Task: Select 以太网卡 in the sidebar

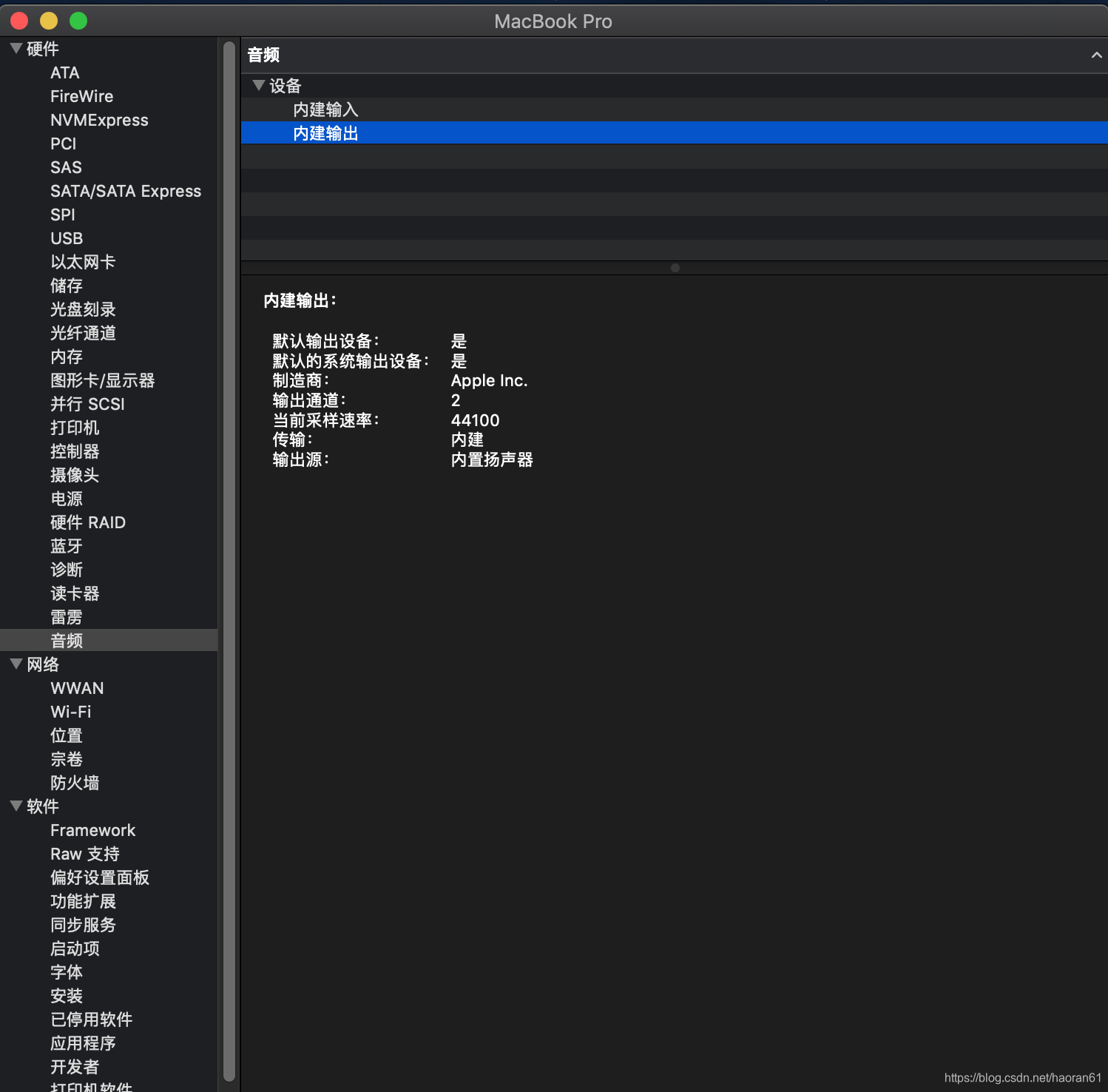Action: 83,262
